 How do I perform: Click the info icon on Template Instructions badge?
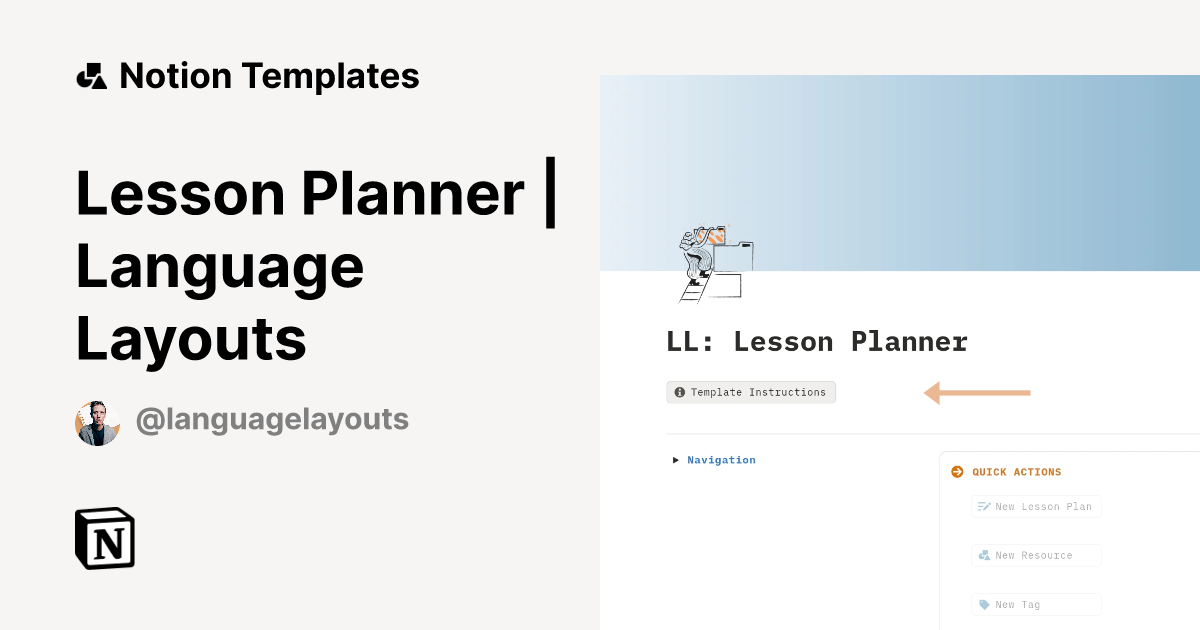680,392
